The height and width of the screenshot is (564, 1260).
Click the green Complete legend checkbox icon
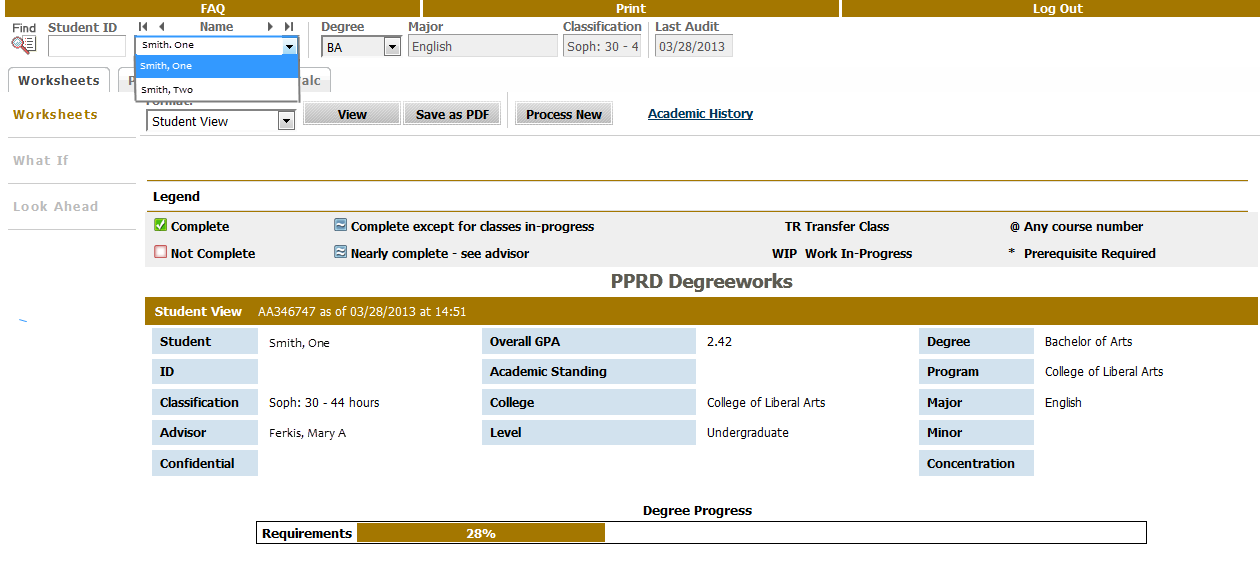pyautogui.click(x=160, y=226)
